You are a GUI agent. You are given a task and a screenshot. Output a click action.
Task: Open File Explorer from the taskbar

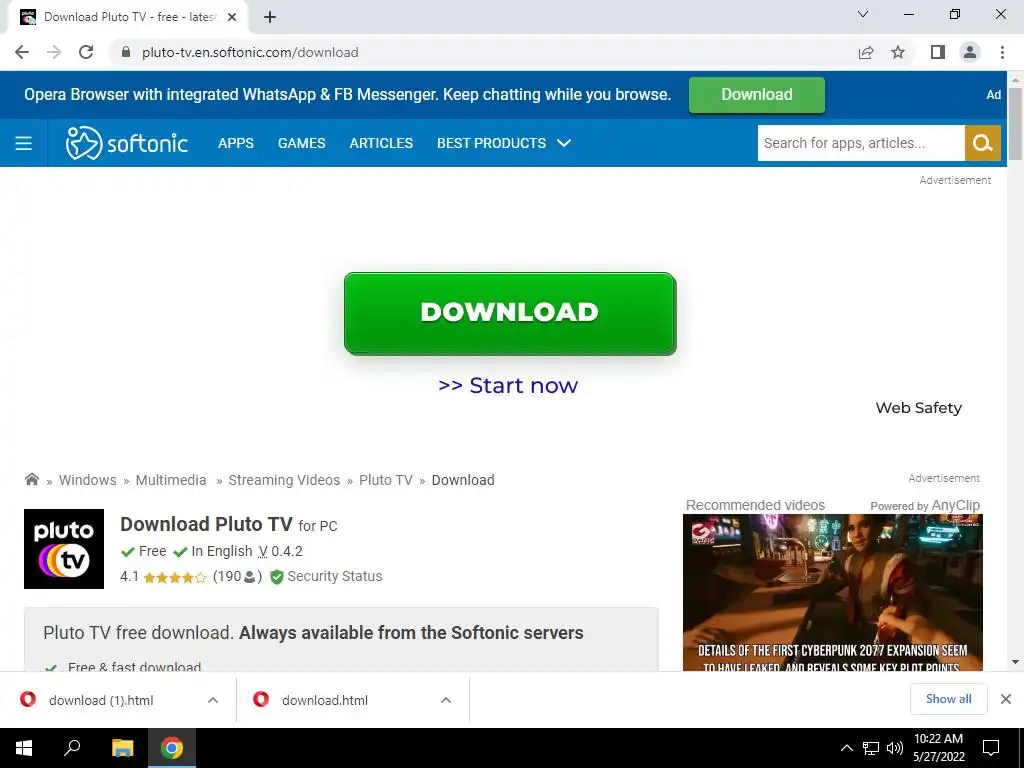pyautogui.click(x=122, y=748)
